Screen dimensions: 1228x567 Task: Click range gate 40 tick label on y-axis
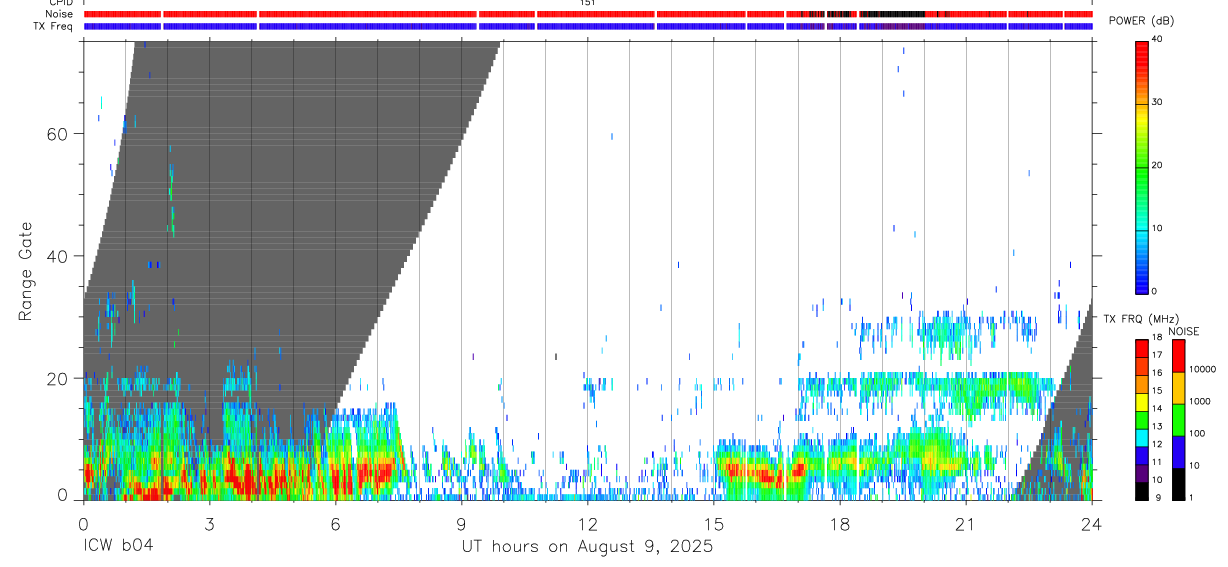click(57, 256)
